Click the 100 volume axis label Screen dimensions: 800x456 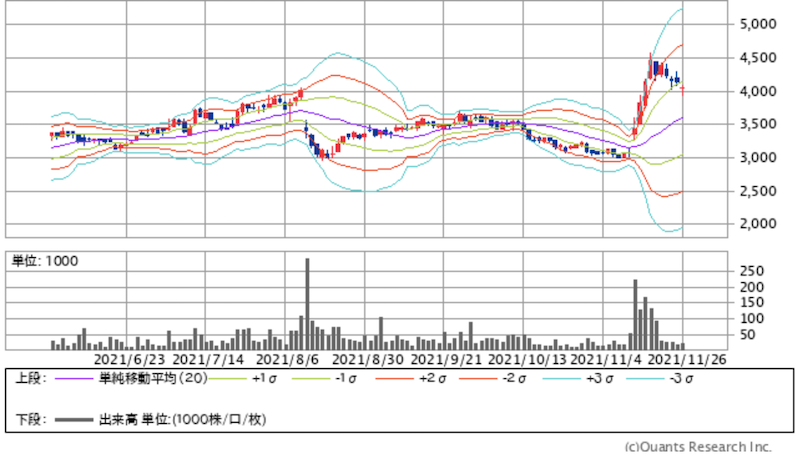click(752, 319)
